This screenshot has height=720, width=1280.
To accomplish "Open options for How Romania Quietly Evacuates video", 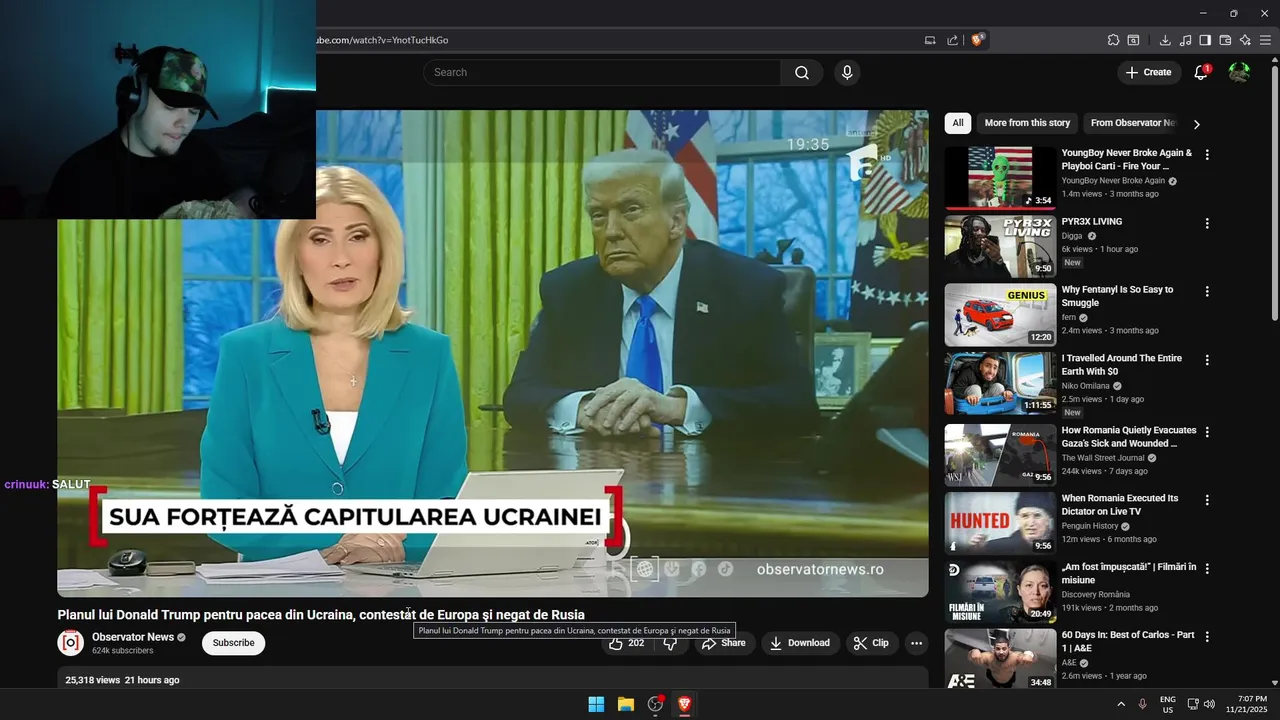I will (1207, 432).
